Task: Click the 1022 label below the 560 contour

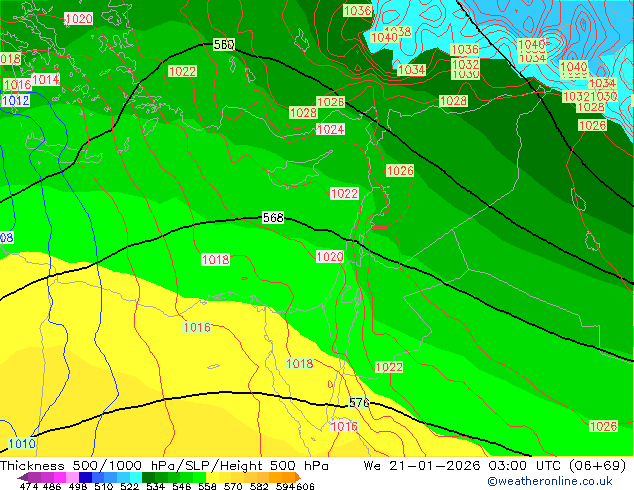Action: coord(182,71)
